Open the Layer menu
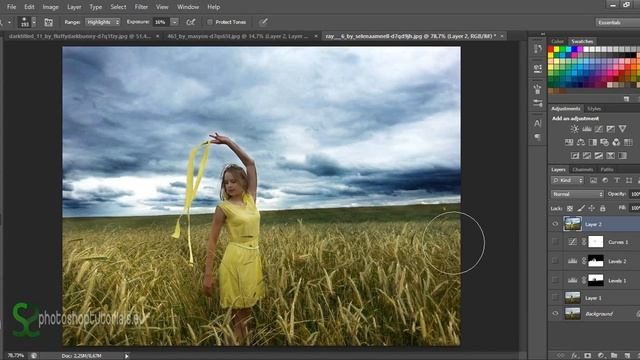 point(74,7)
